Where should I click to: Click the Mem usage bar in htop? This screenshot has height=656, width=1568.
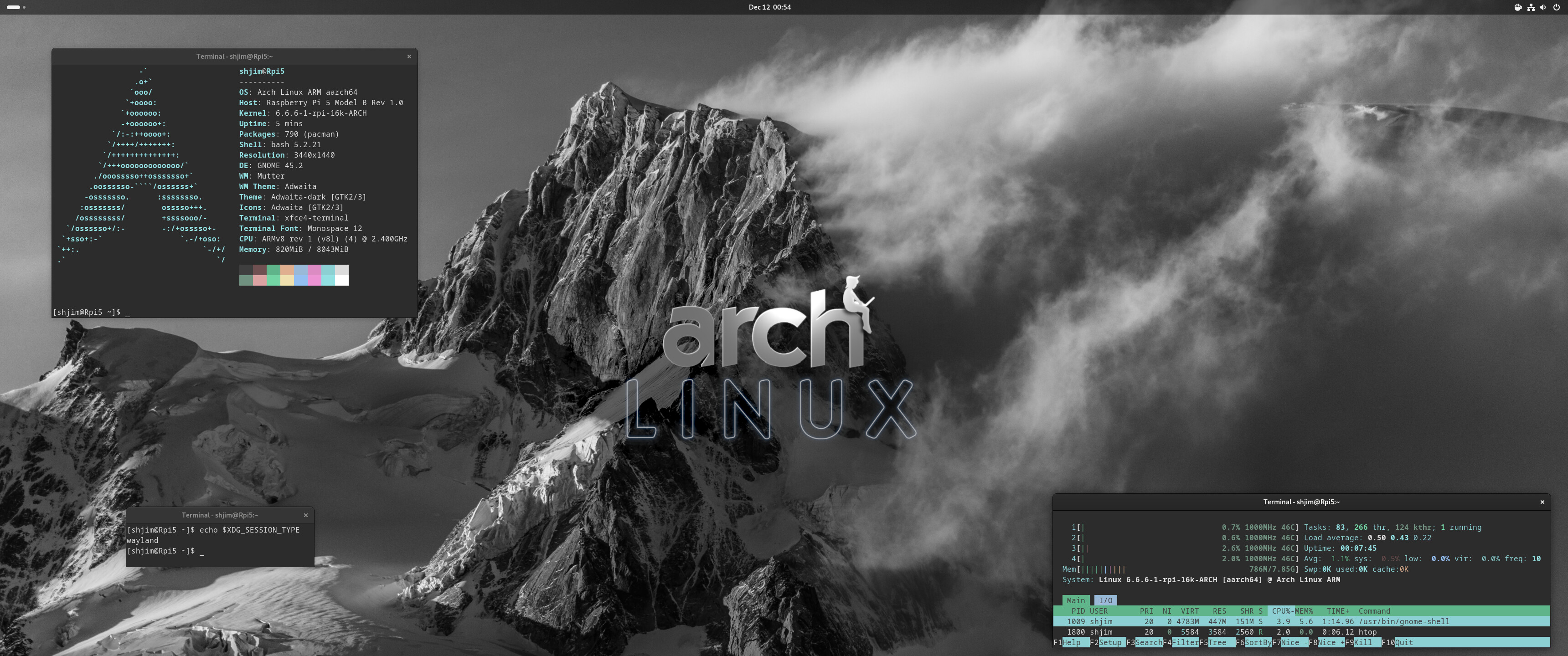1180,569
